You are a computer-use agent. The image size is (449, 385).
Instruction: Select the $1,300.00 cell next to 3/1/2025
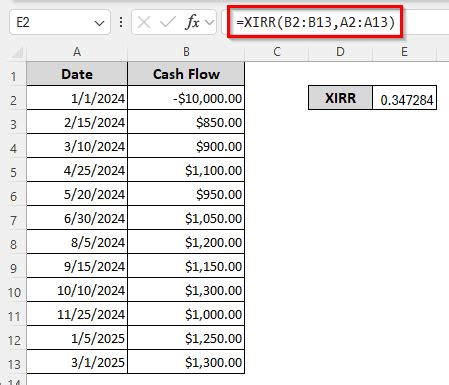click(186, 362)
